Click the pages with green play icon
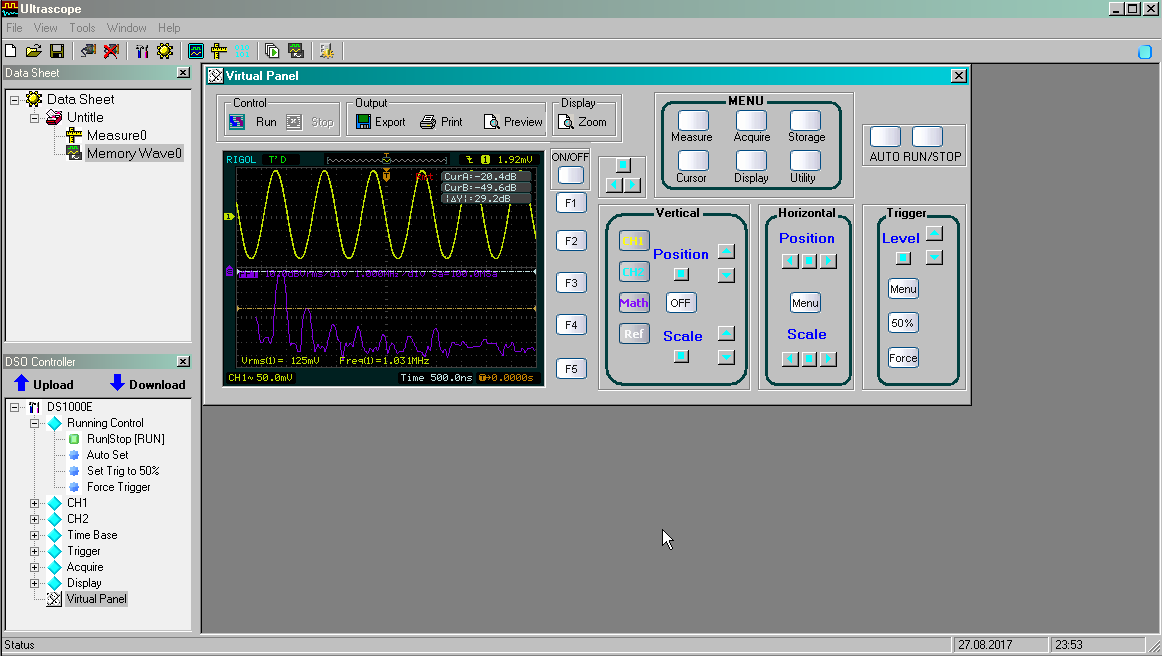Image resolution: width=1162 pixels, height=656 pixels. (x=272, y=51)
